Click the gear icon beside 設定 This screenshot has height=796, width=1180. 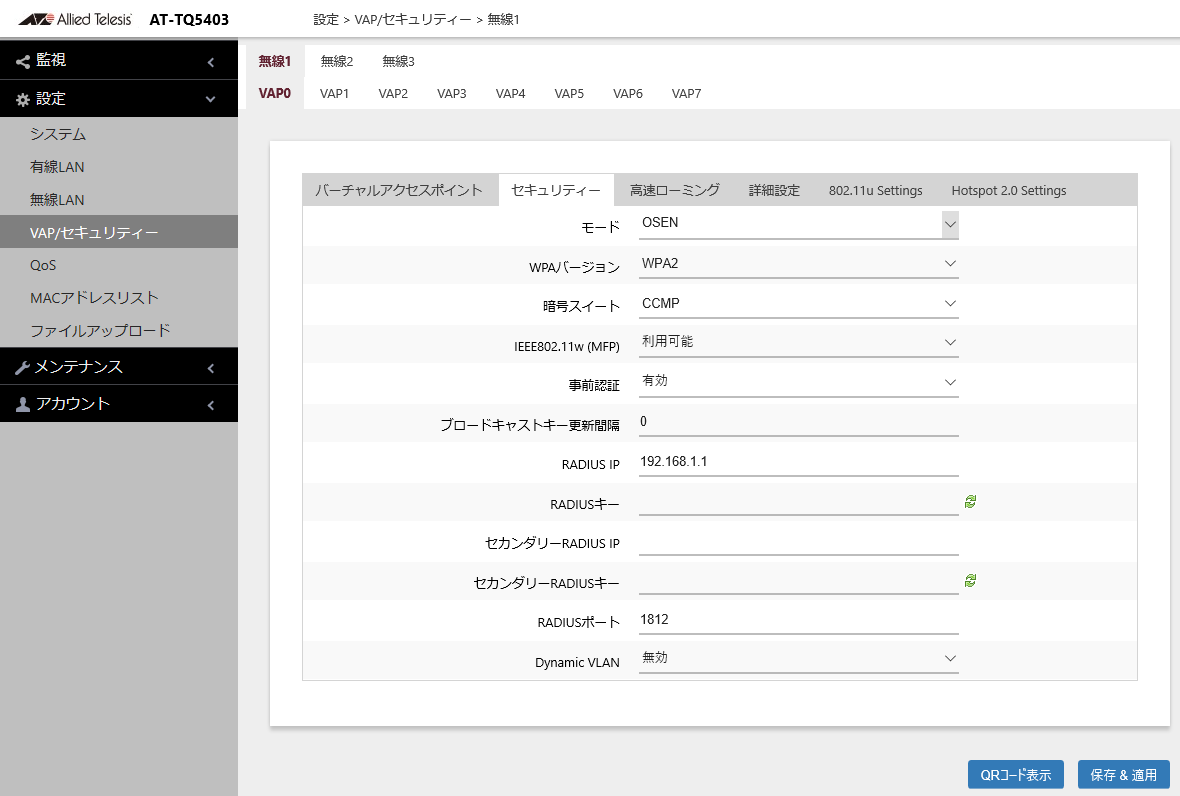(x=23, y=99)
